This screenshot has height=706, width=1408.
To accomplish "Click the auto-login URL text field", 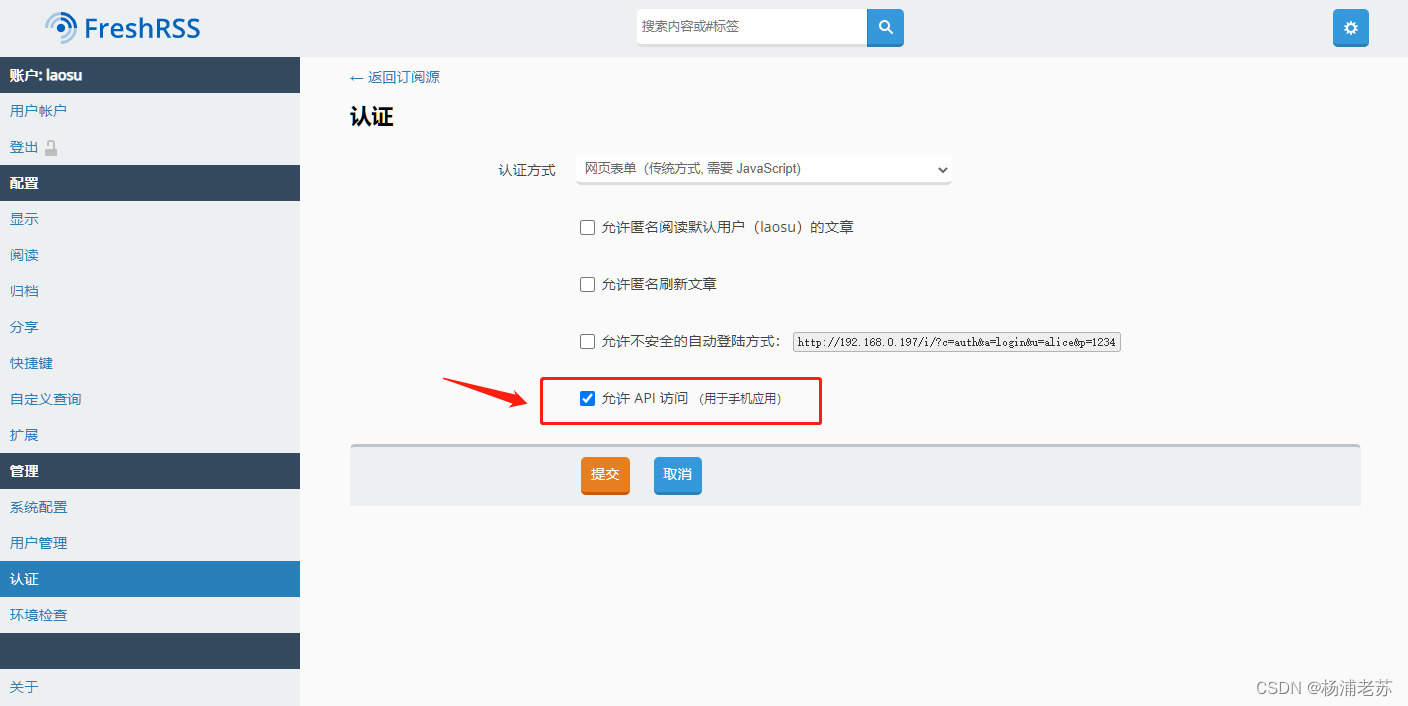I will click(956, 341).
